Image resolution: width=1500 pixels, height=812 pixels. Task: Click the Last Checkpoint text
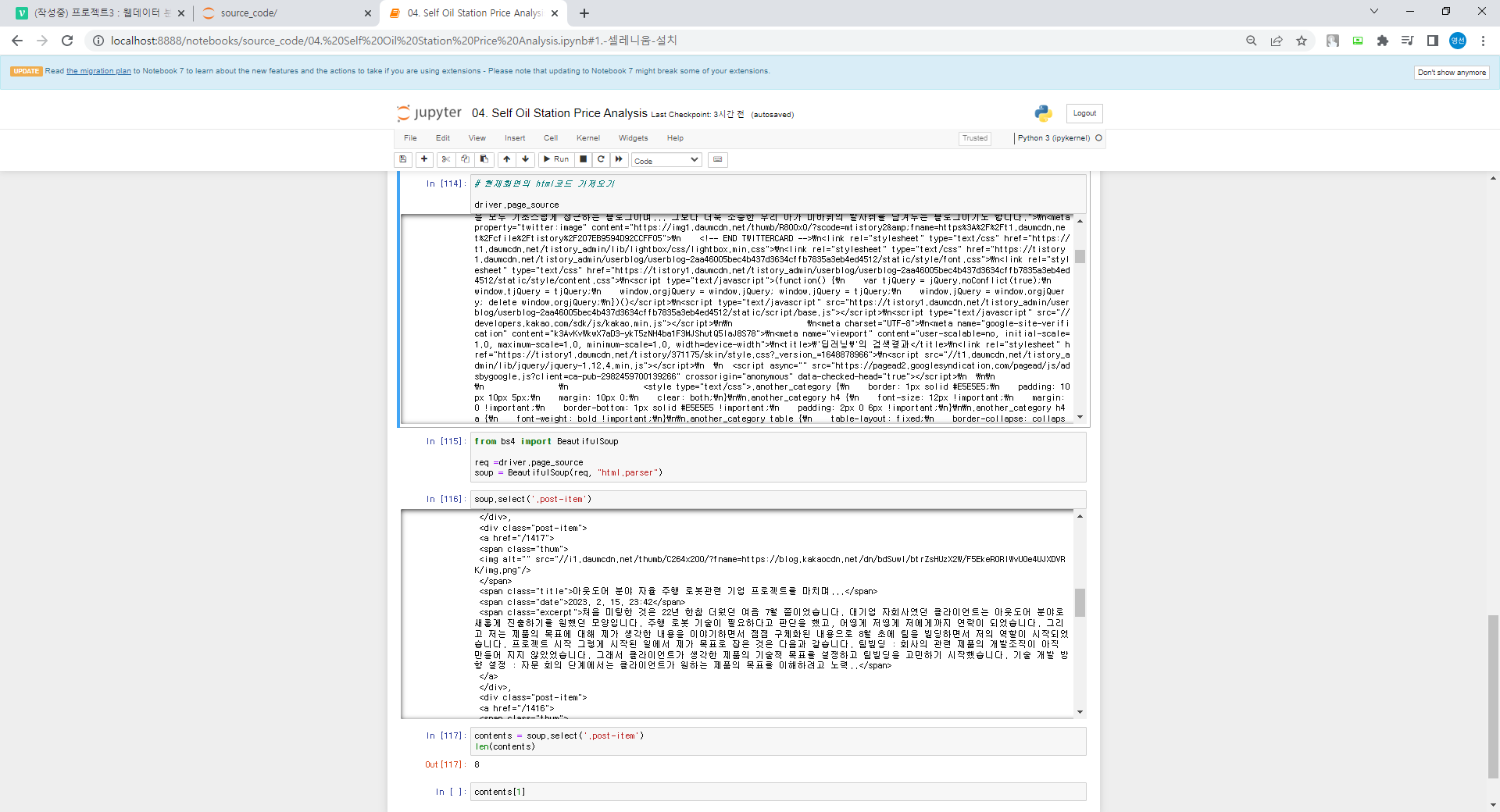point(698,115)
